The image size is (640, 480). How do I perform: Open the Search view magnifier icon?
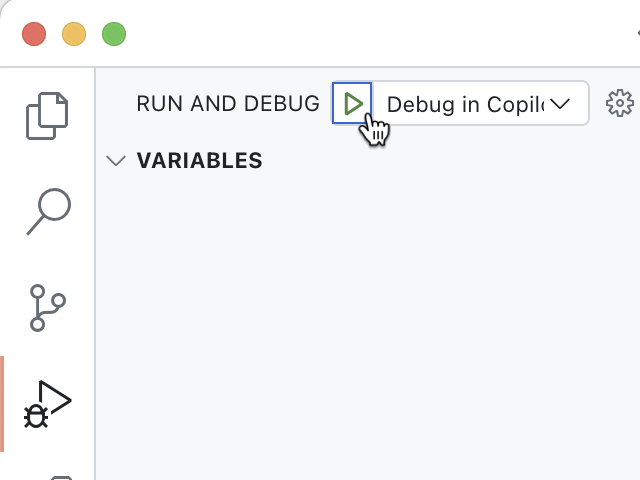(x=47, y=211)
